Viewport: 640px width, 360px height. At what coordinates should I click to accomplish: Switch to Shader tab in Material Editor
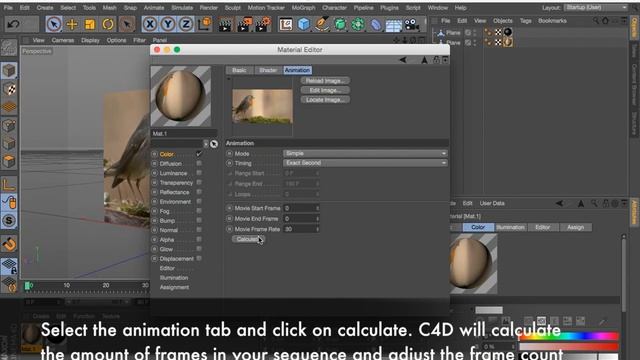tap(268, 70)
